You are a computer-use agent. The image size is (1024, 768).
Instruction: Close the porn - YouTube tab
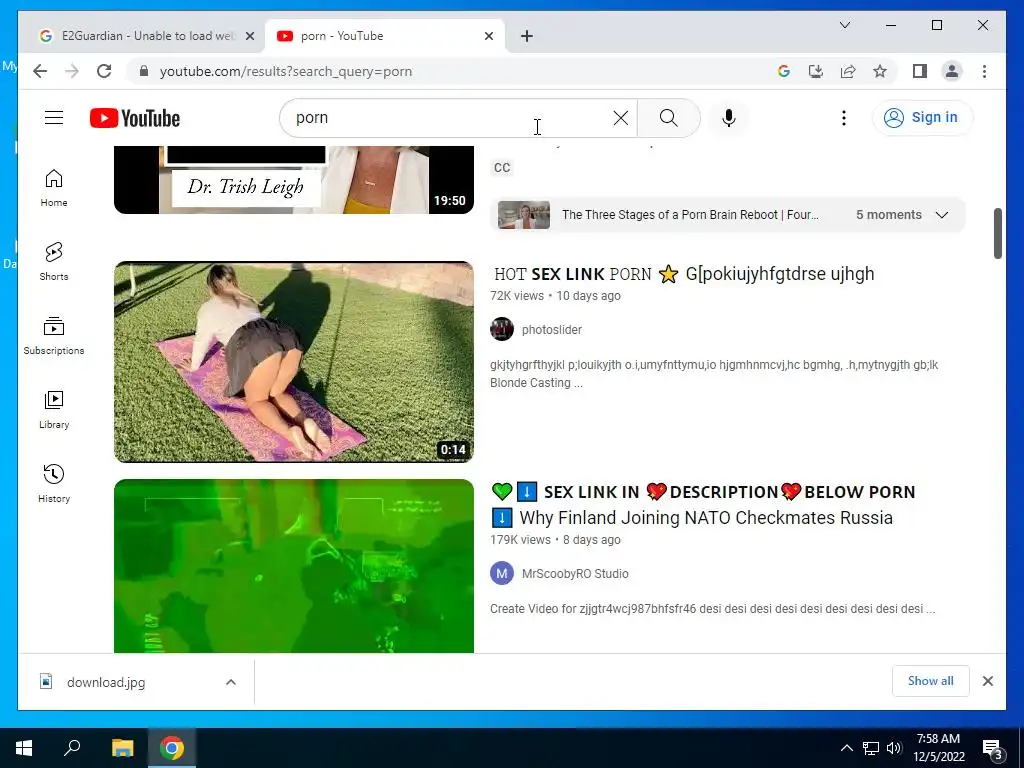coord(488,36)
